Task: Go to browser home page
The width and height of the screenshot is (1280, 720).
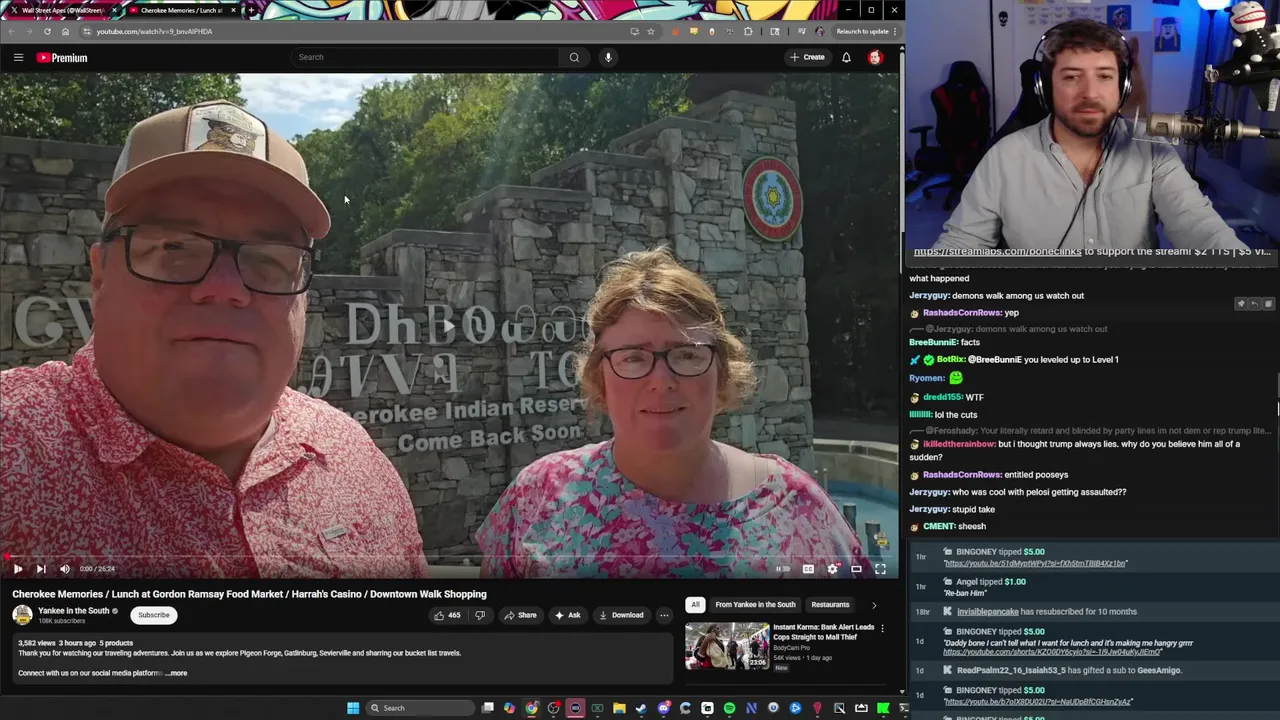Action: pyautogui.click(x=65, y=31)
